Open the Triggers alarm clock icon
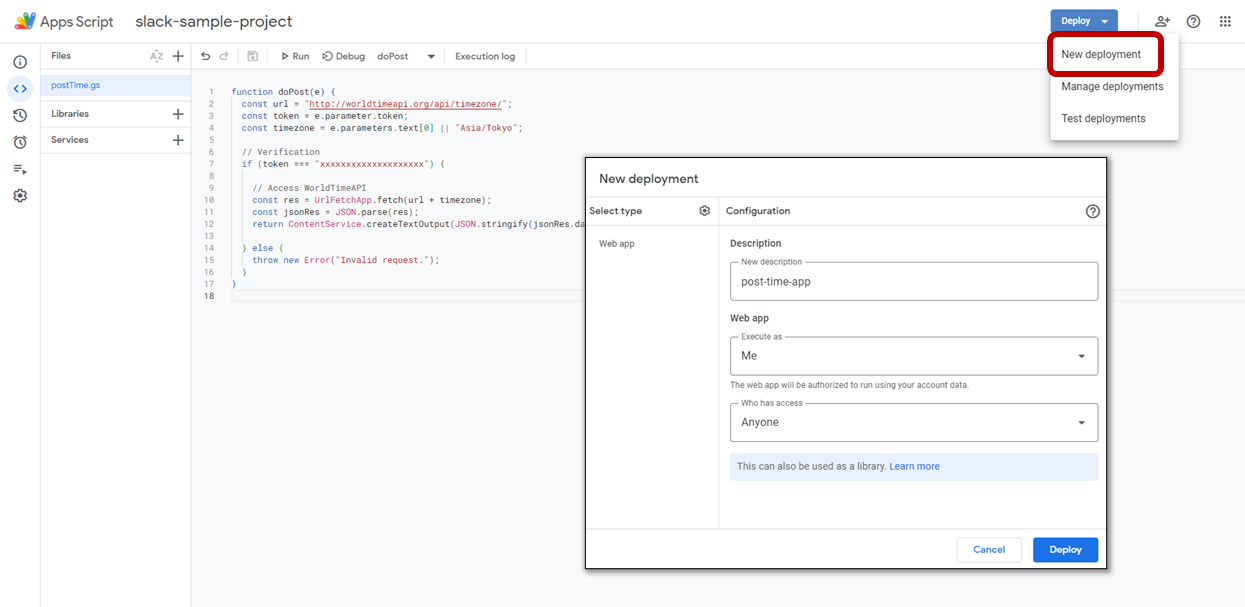Viewport: 1245px width, 607px height. click(20, 141)
